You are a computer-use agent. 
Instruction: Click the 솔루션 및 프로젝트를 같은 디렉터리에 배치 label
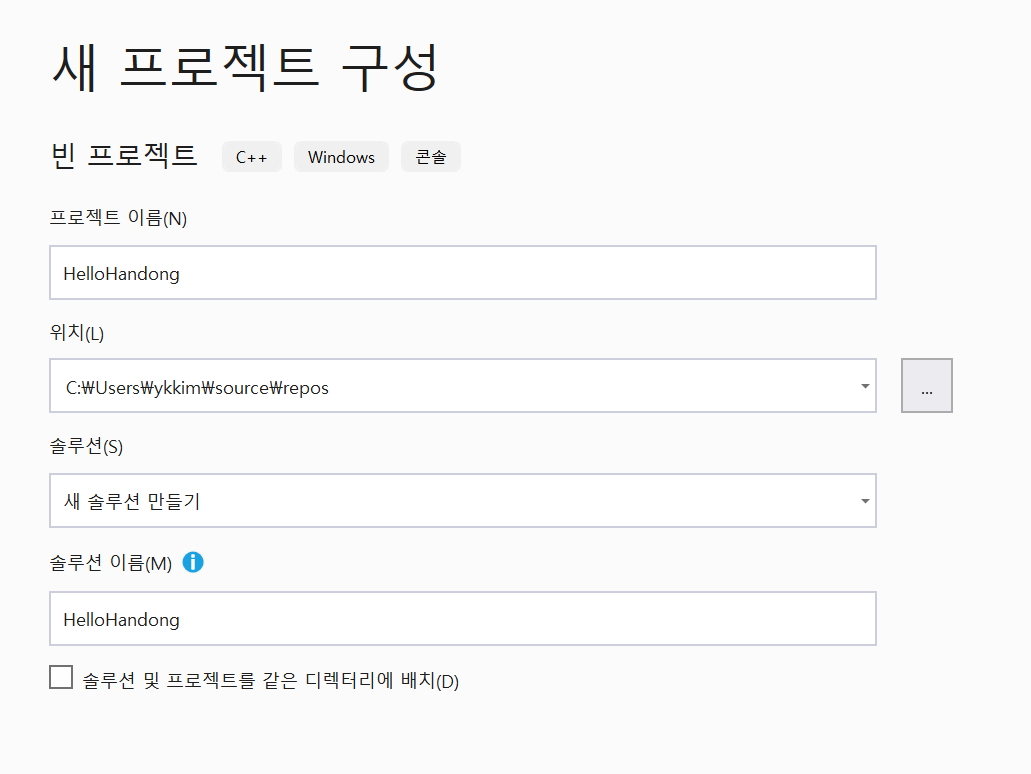[271, 681]
